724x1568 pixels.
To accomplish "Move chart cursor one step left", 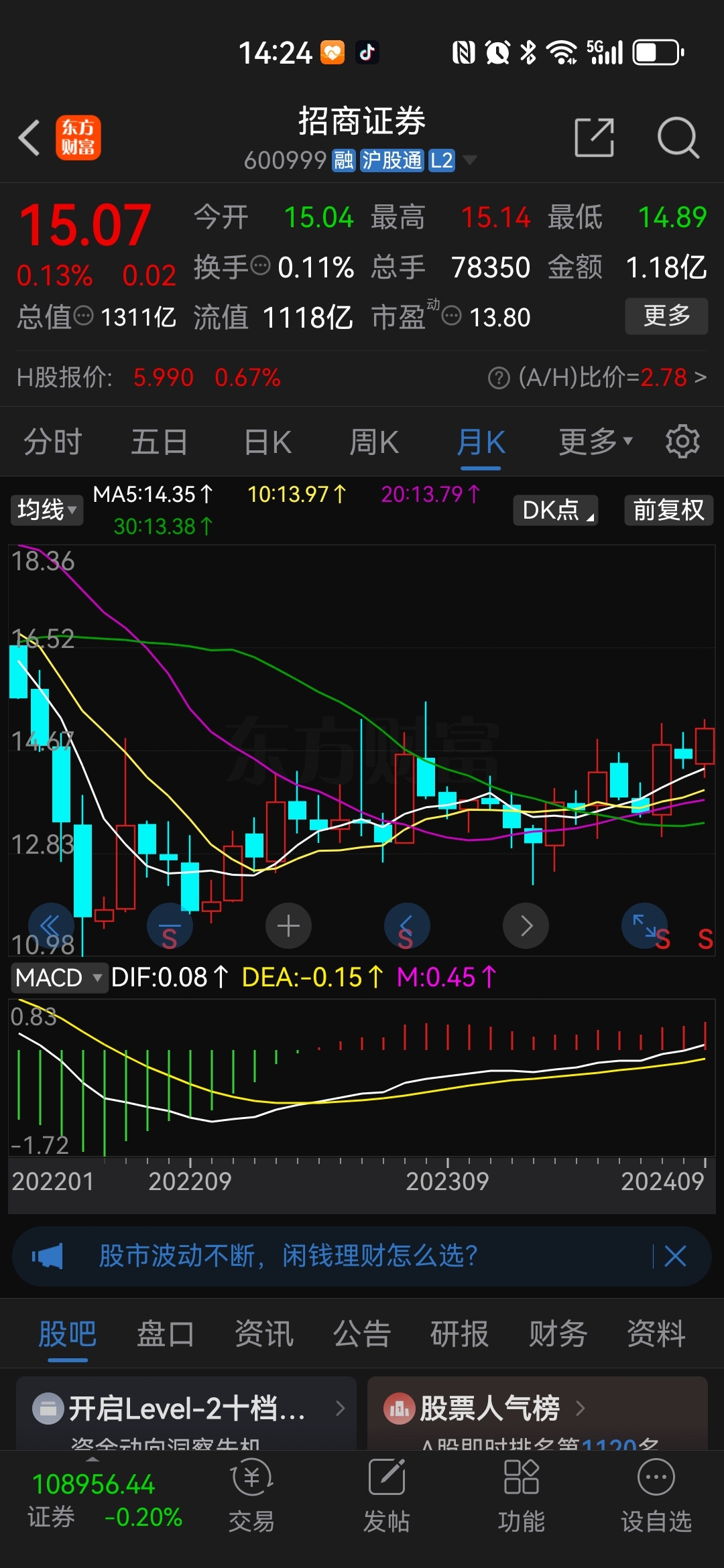I will 407,925.
